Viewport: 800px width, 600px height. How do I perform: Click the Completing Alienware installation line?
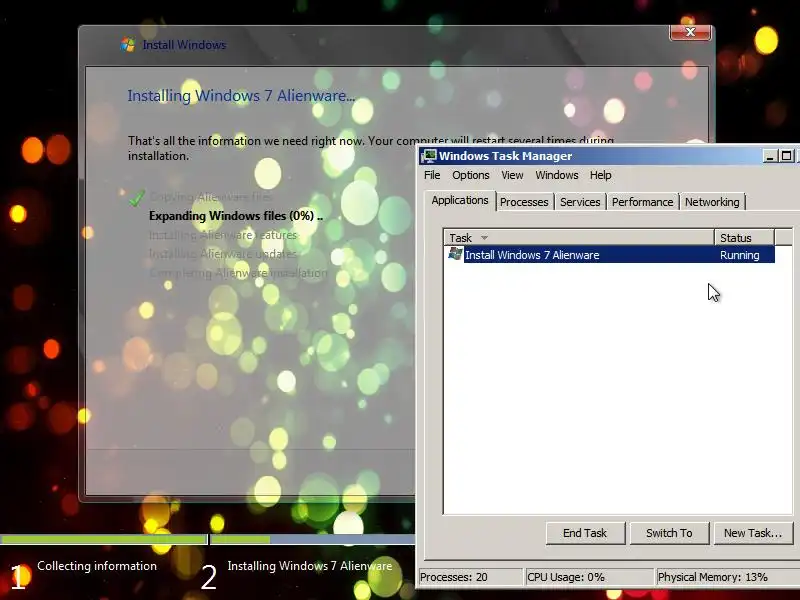[x=238, y=273]
